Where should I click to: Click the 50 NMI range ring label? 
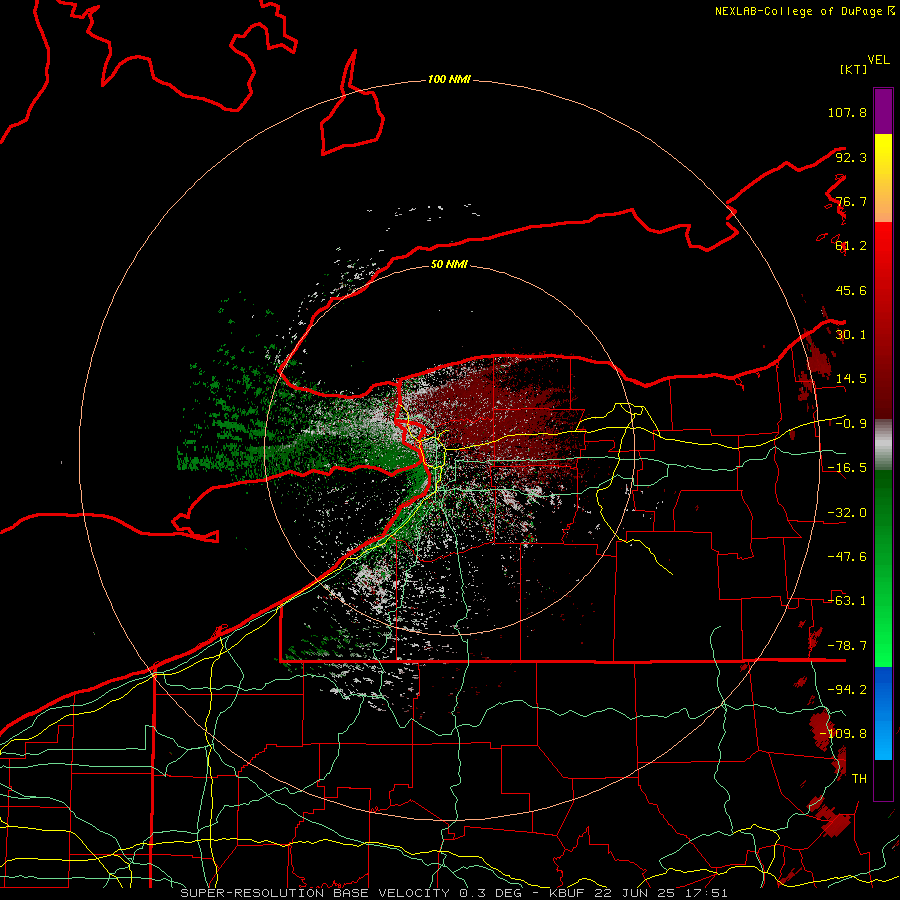(449, 264)
